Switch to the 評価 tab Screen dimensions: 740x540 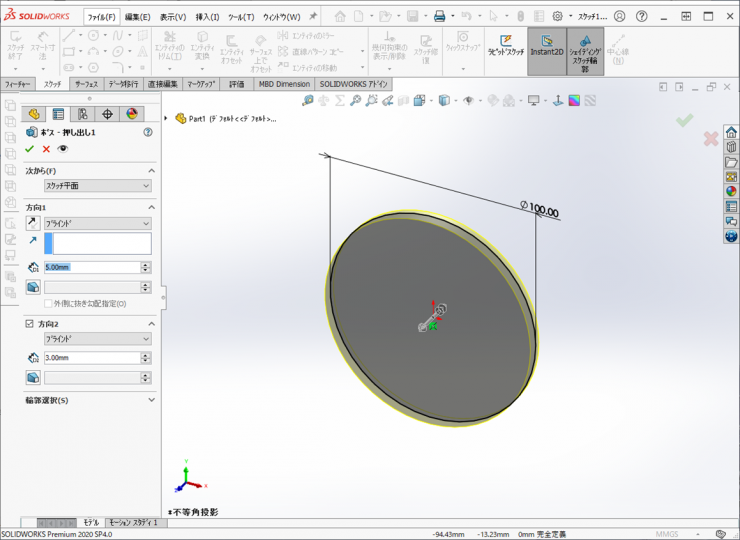pyautogui.click(x=236, y=84)
